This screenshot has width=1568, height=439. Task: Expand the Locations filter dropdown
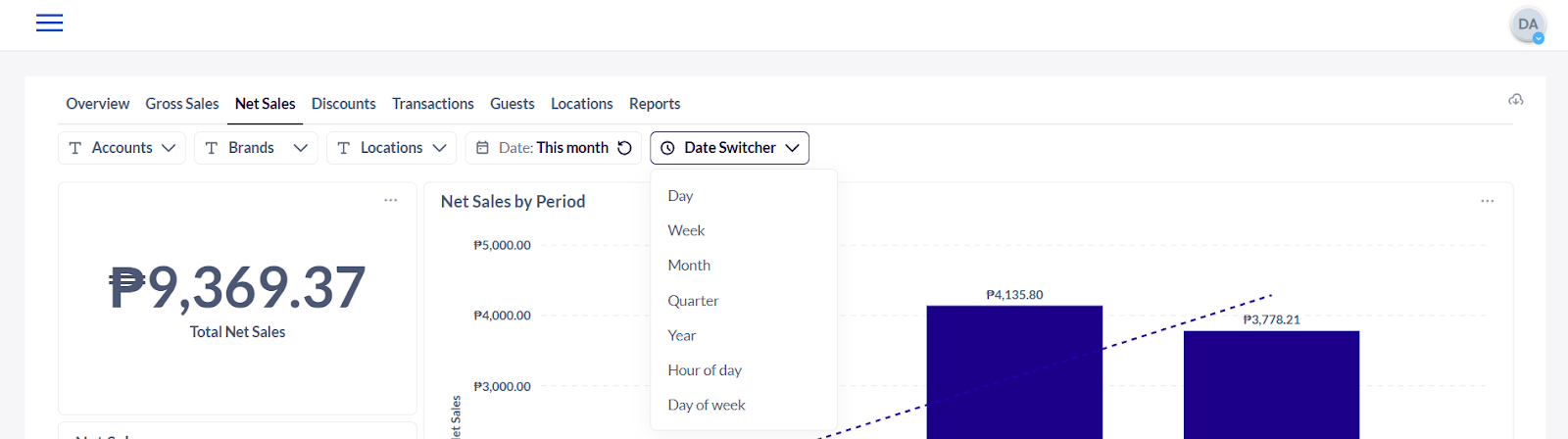(x=391, y=148)
